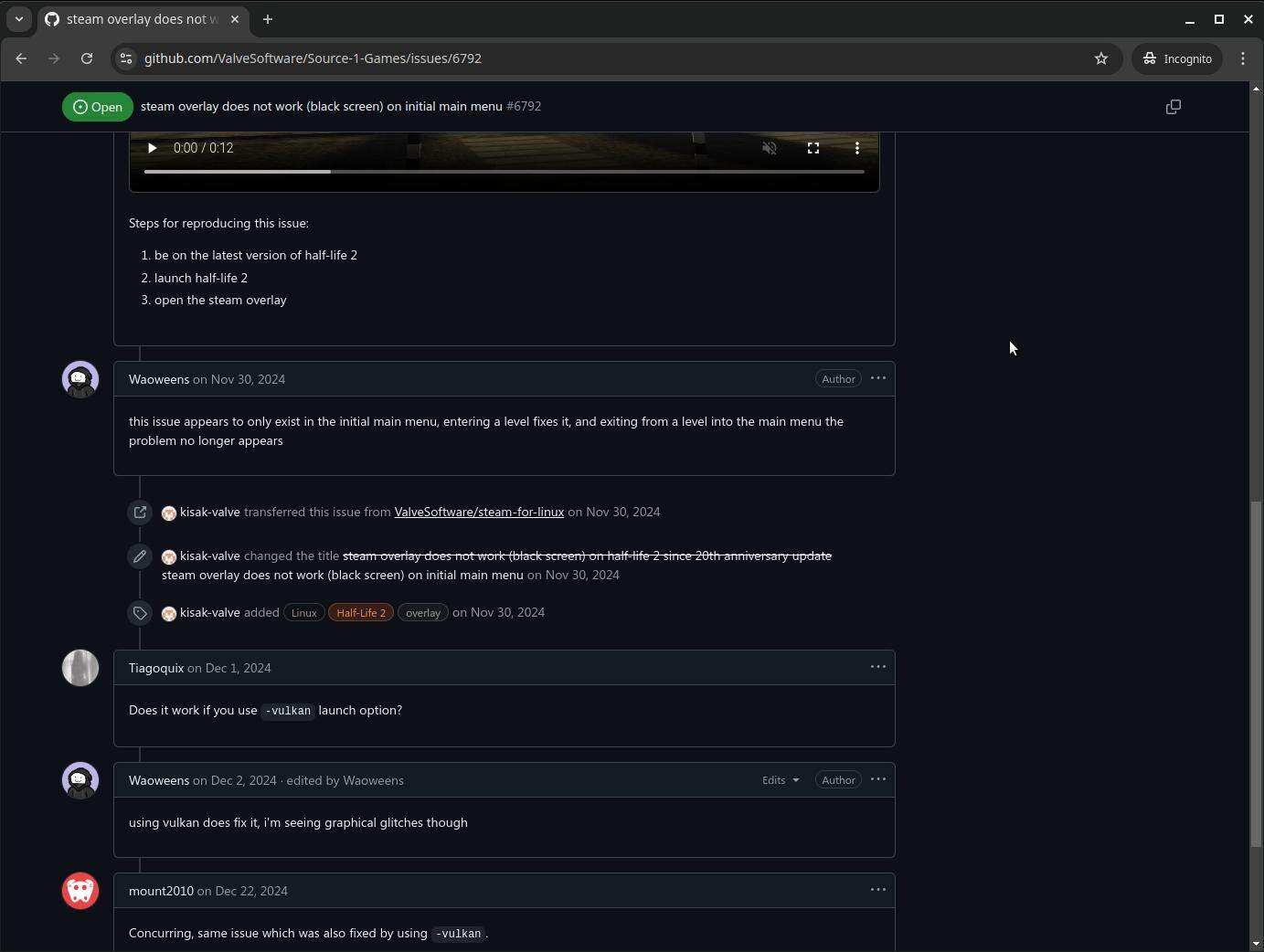The height and width of the screenshot is (952, 1264).
Task: Enter video fullscreen mode
Action: point(813,148)
